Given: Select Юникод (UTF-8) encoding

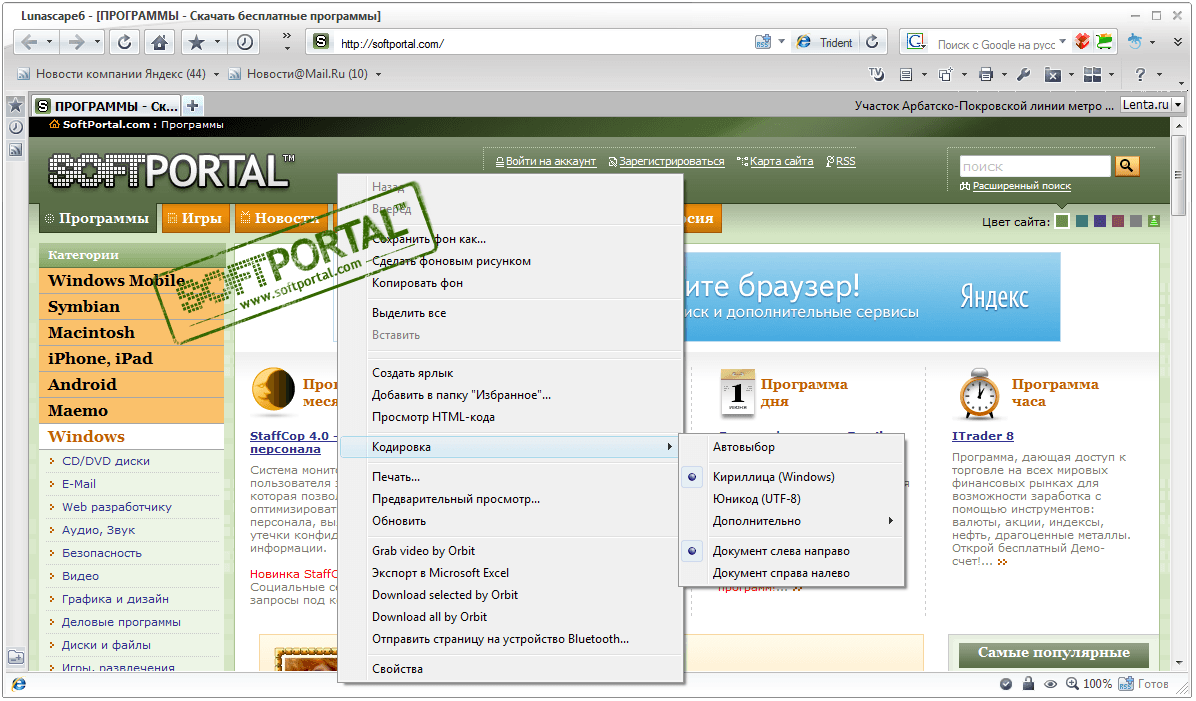Looking at the screenshot, I should pyautogui.click(x=791, y=499).
